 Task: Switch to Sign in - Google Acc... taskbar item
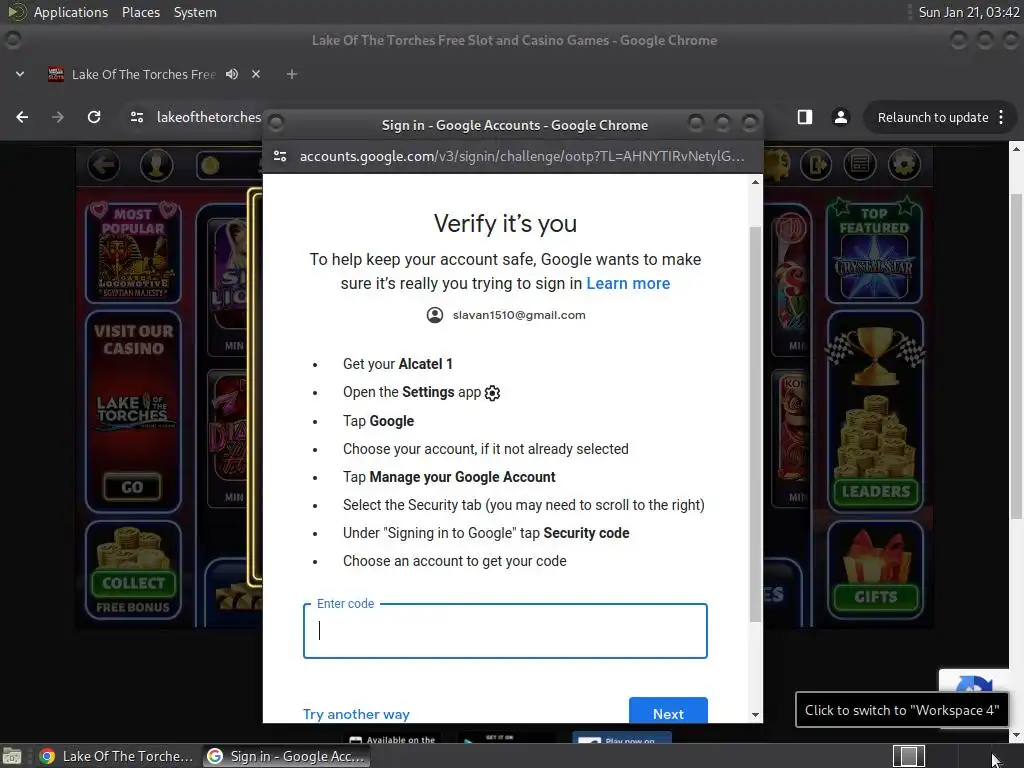tap(286, 756)
